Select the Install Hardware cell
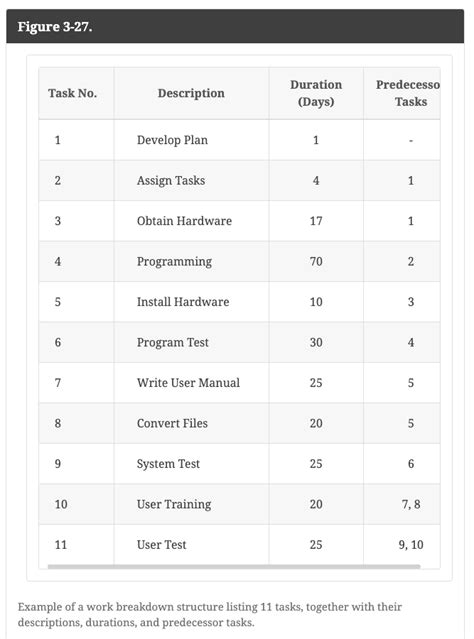 click(x=191, y=302)
